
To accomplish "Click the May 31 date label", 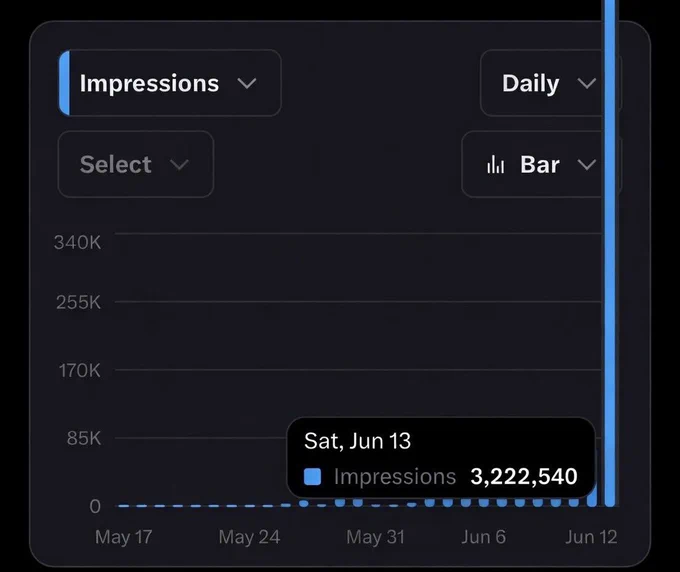I will [x=376, y=537].
